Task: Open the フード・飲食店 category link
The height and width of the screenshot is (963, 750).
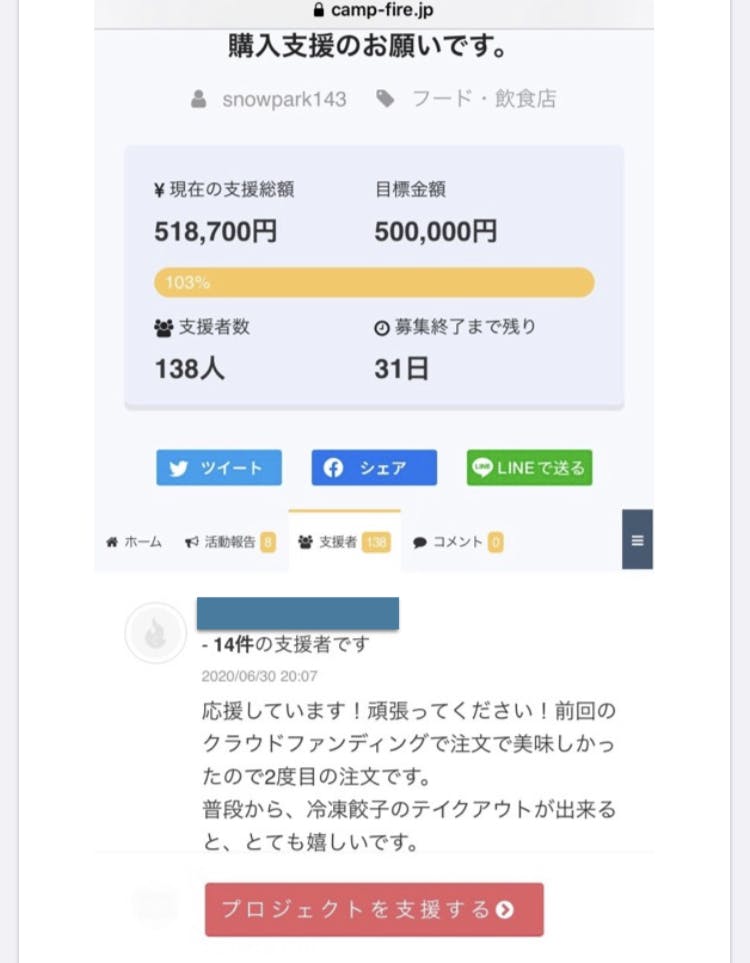Action: coord(484,99)
